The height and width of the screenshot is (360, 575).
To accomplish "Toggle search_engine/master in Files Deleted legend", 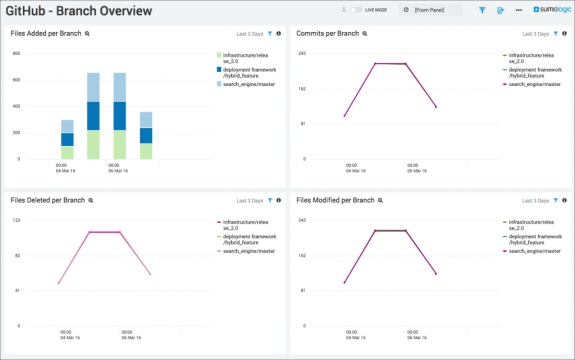I will coord(246,251).
